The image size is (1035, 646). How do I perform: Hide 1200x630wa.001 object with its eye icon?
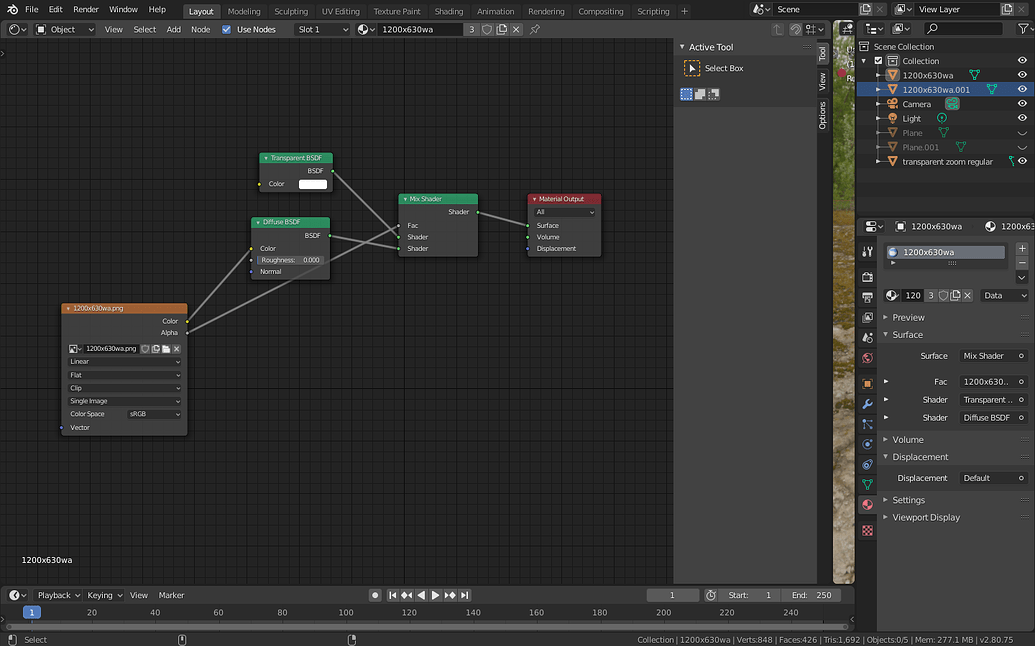(1022, 89)
